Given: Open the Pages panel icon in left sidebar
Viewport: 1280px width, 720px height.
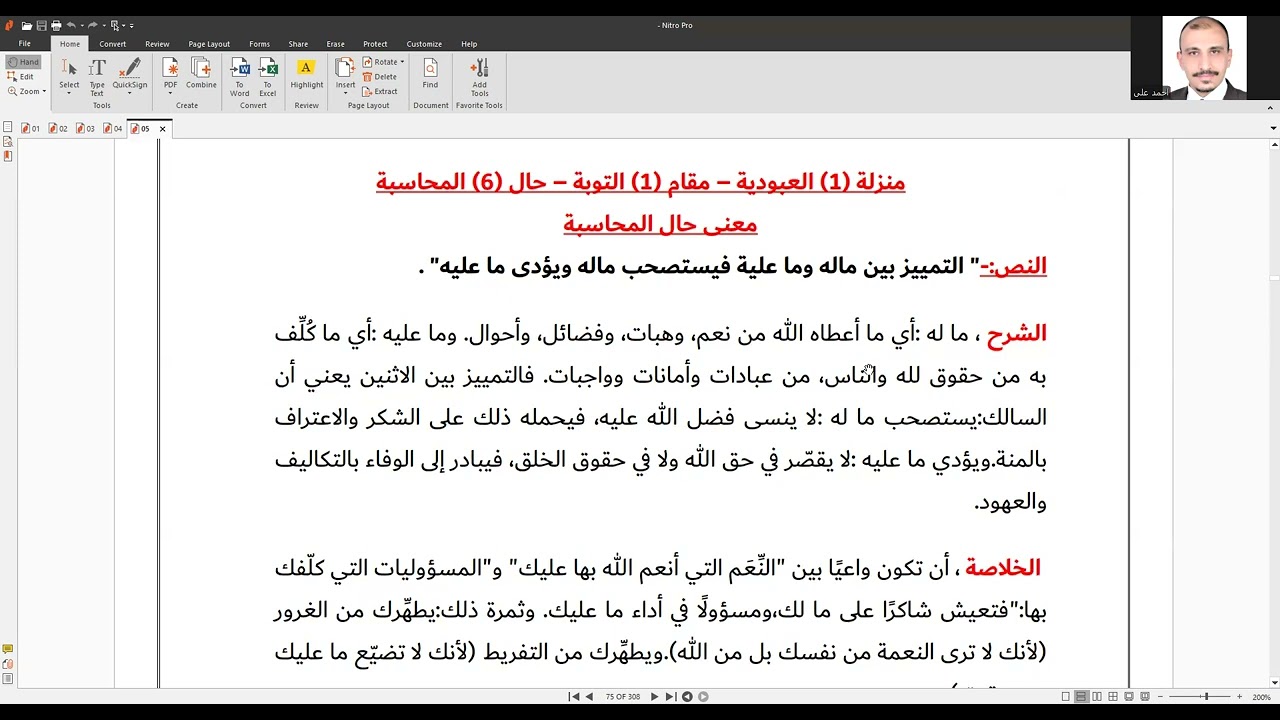Looking at the screenshot, I should [8, 127].
